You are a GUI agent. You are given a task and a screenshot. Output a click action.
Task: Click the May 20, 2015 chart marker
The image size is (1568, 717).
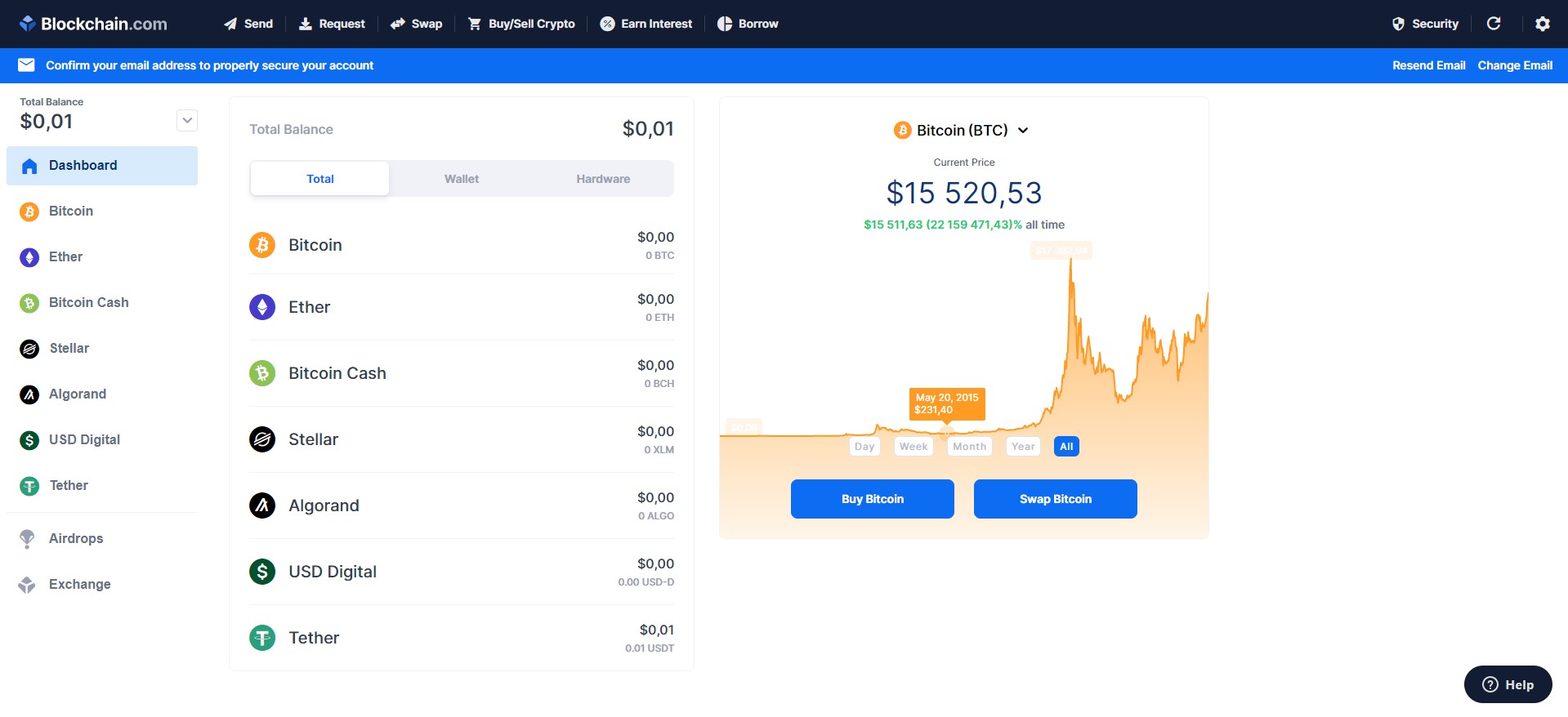[x=946, y=430]
